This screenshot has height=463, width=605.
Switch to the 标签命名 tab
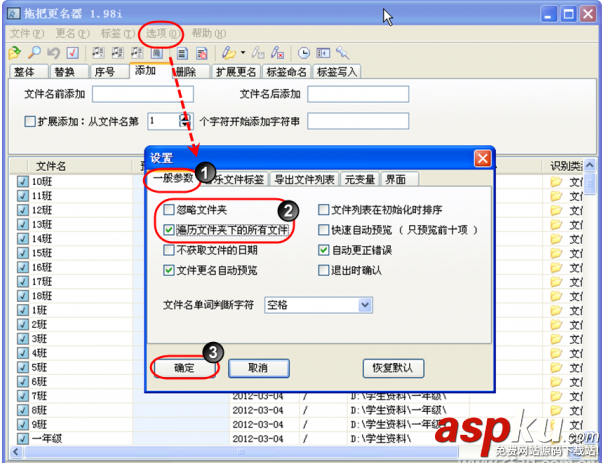pyautogui.click(x=287, y=72)
